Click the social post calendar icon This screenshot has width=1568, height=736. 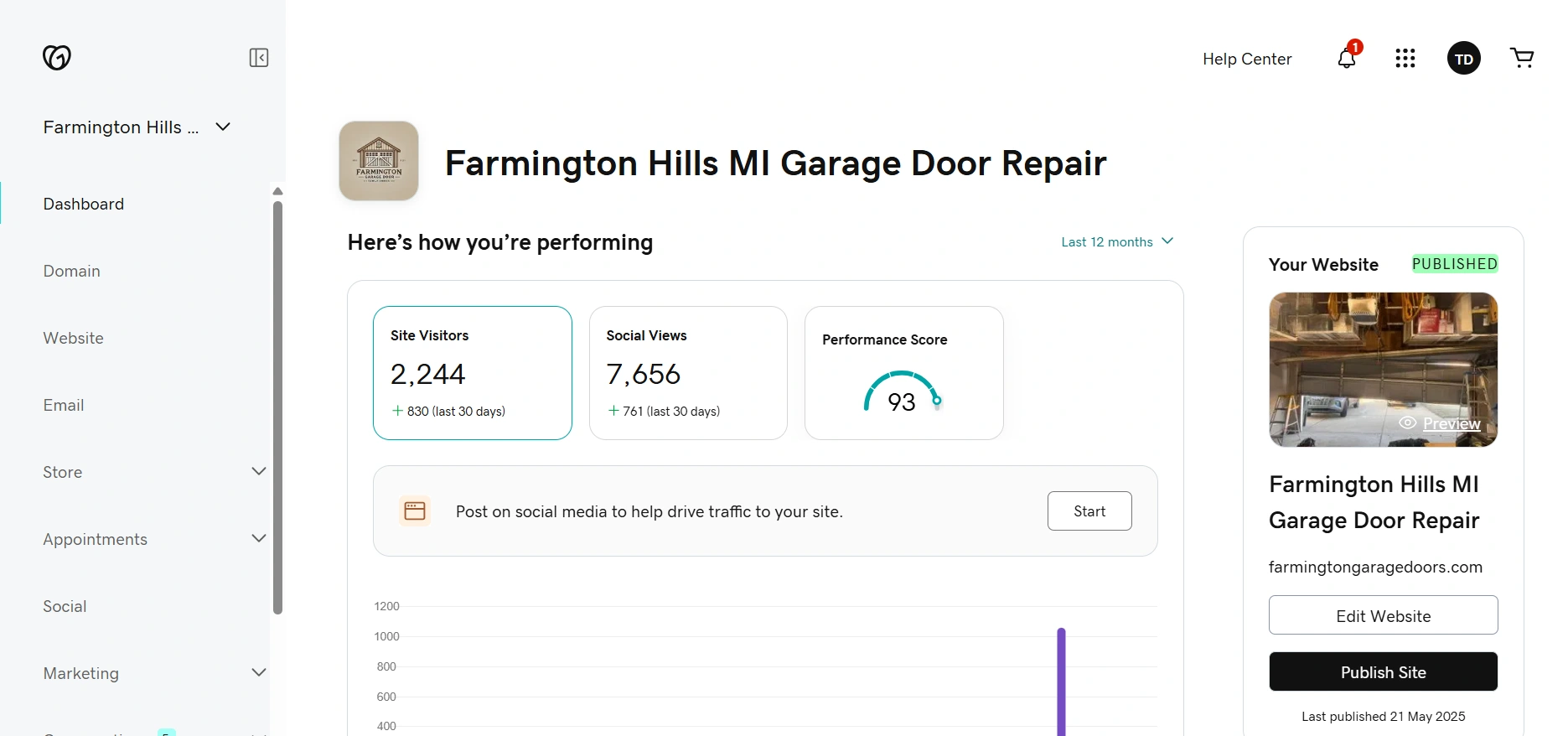pos(415,511)
